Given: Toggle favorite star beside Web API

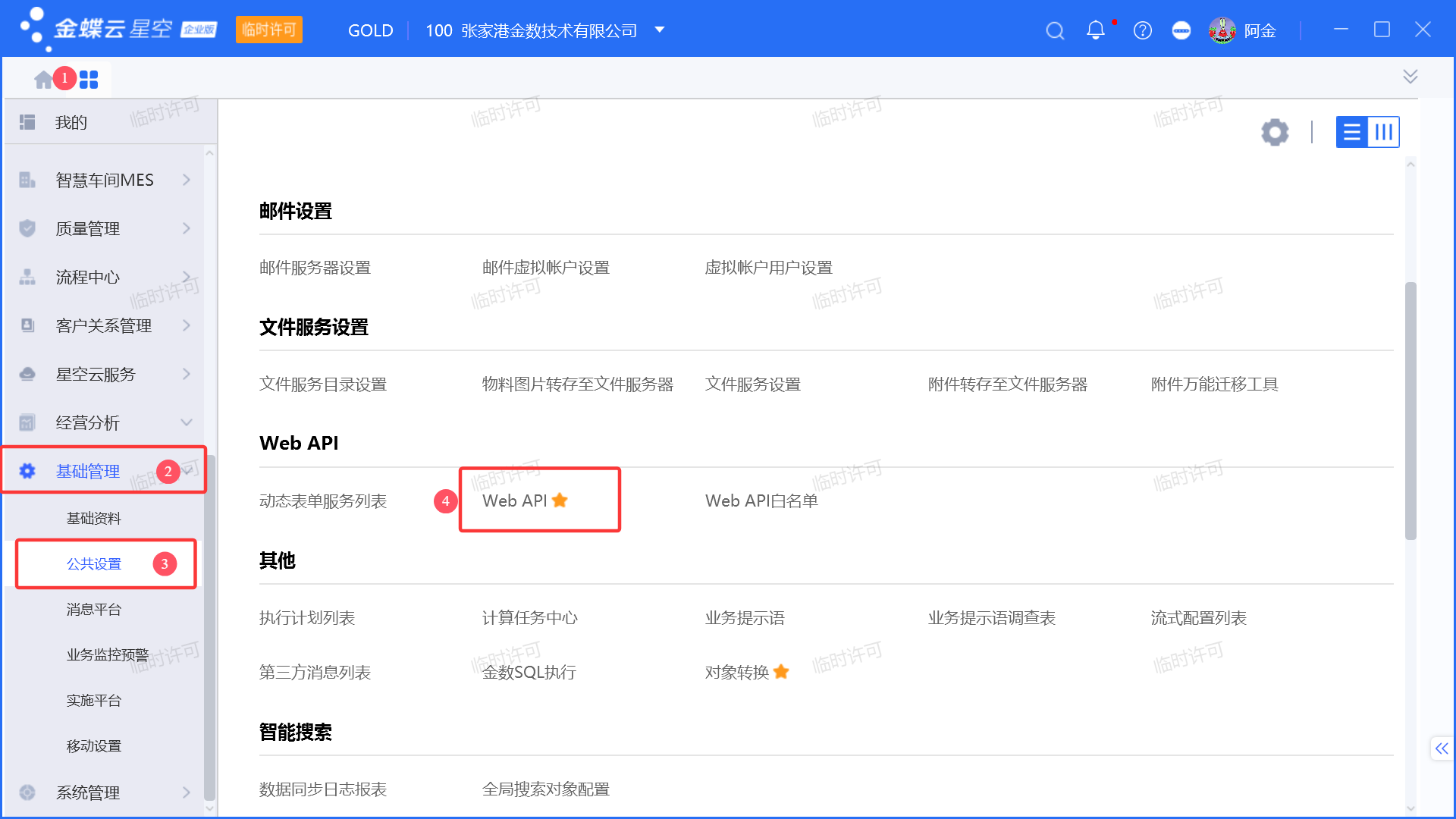Looking at the screenshot, I should 560,500.
